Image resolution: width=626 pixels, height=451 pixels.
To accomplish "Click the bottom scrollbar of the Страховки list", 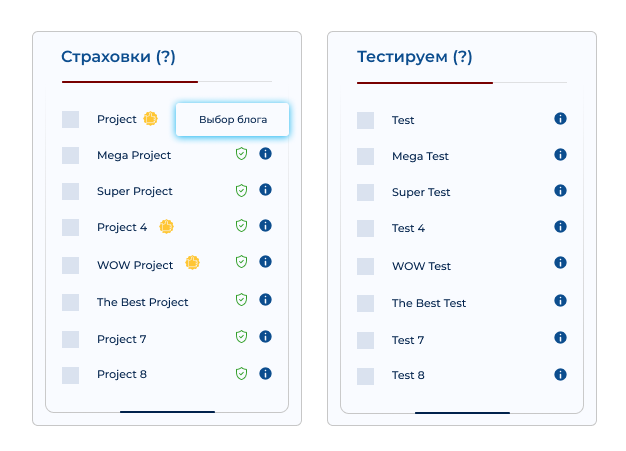I will (167, 412).
